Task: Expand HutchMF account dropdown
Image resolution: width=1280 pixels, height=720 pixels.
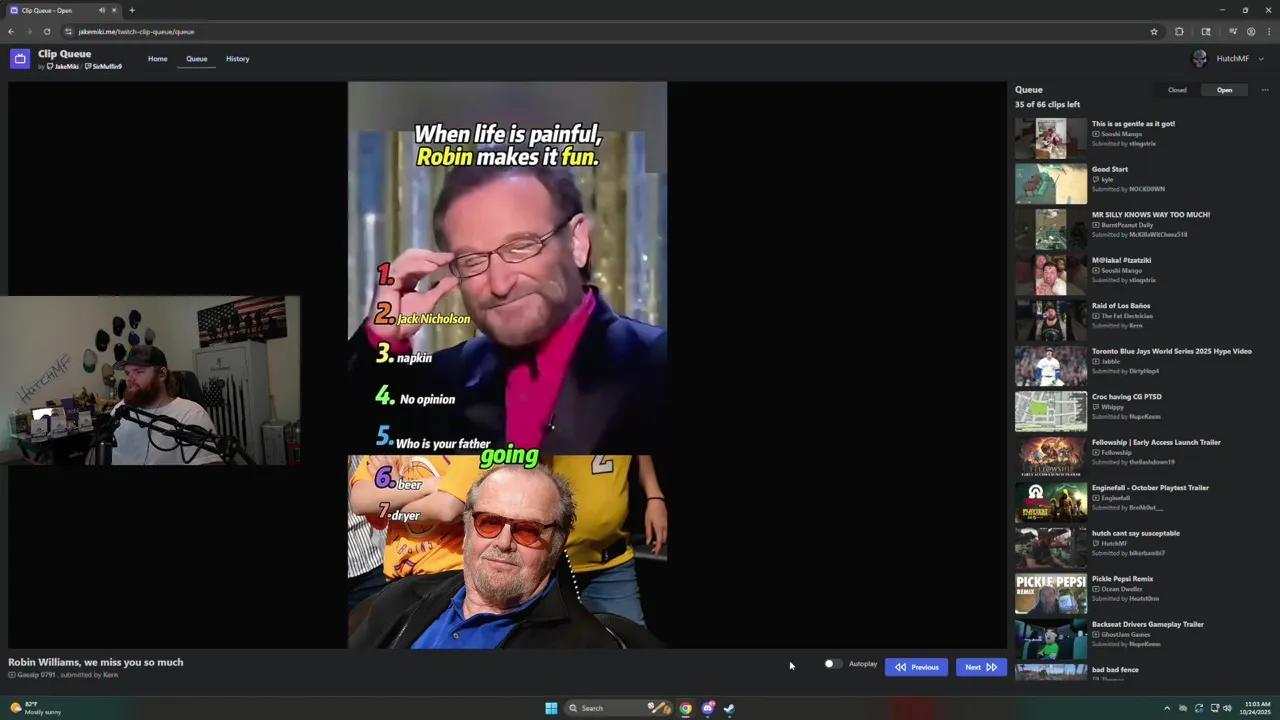Action: point(1261,59)
